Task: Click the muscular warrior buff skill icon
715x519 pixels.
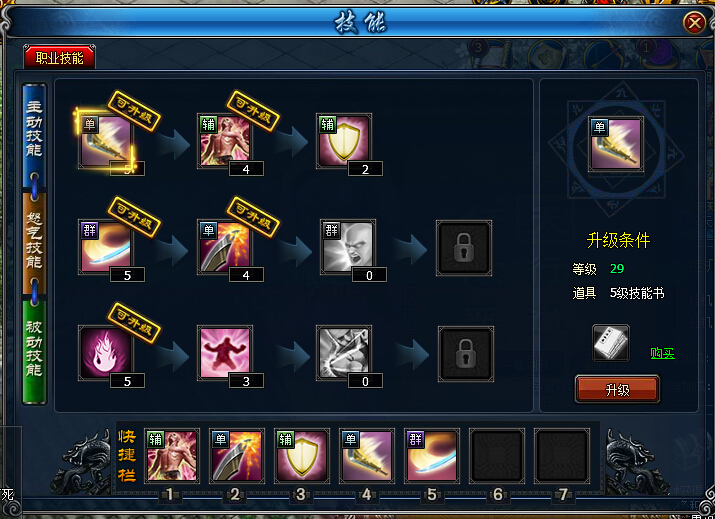Action: 224,141
